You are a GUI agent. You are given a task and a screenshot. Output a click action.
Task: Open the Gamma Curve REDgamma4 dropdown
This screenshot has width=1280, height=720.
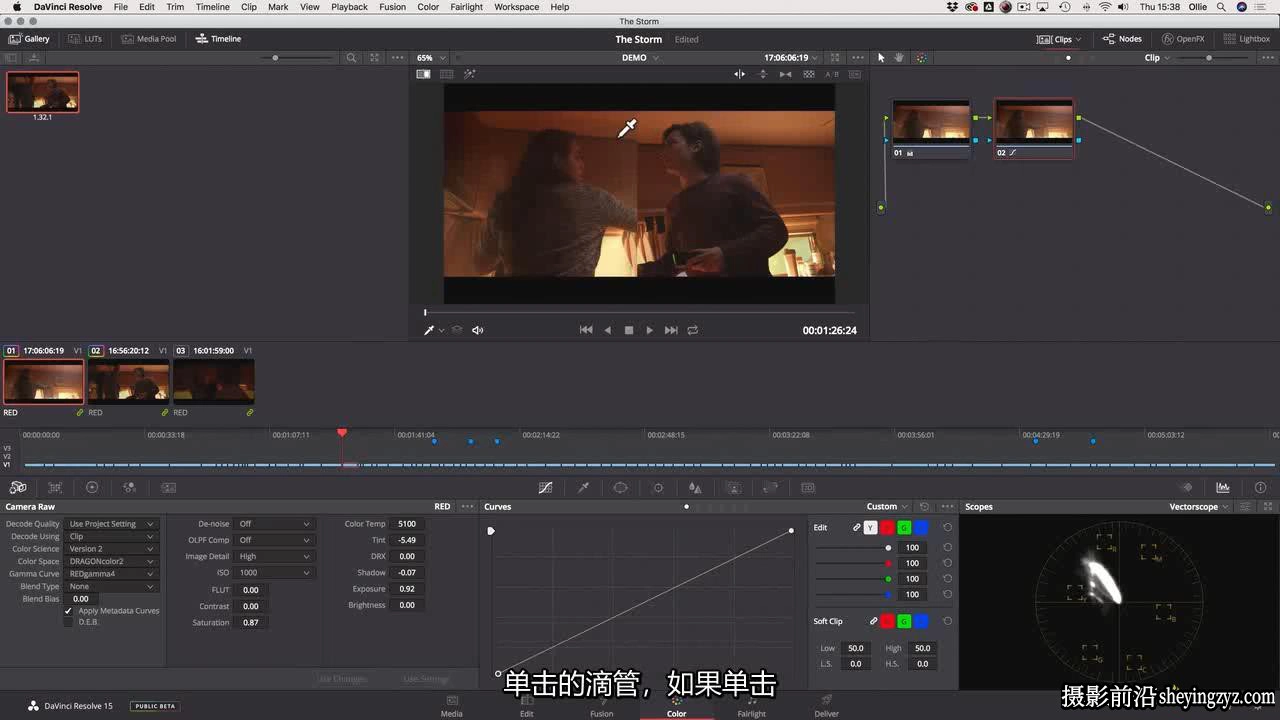[x=111, y=574]
